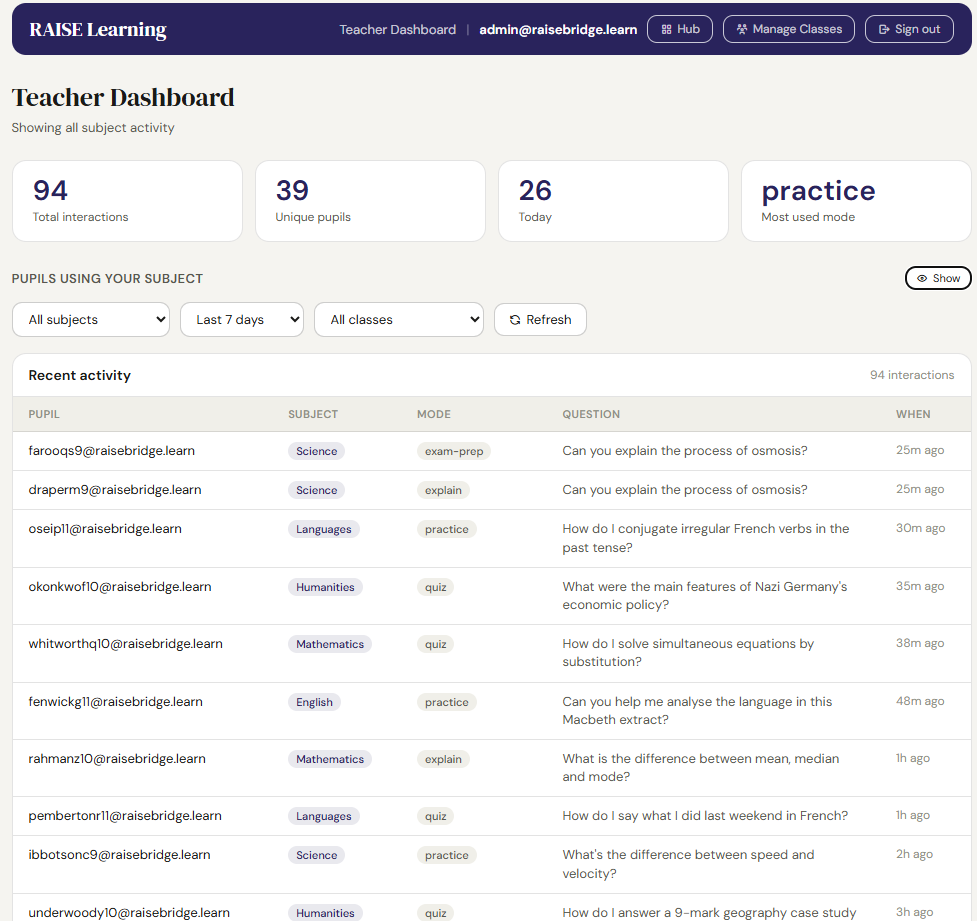Click question about Nazi Germany's economic policy
977x921 pixels.
click(705, 596)
